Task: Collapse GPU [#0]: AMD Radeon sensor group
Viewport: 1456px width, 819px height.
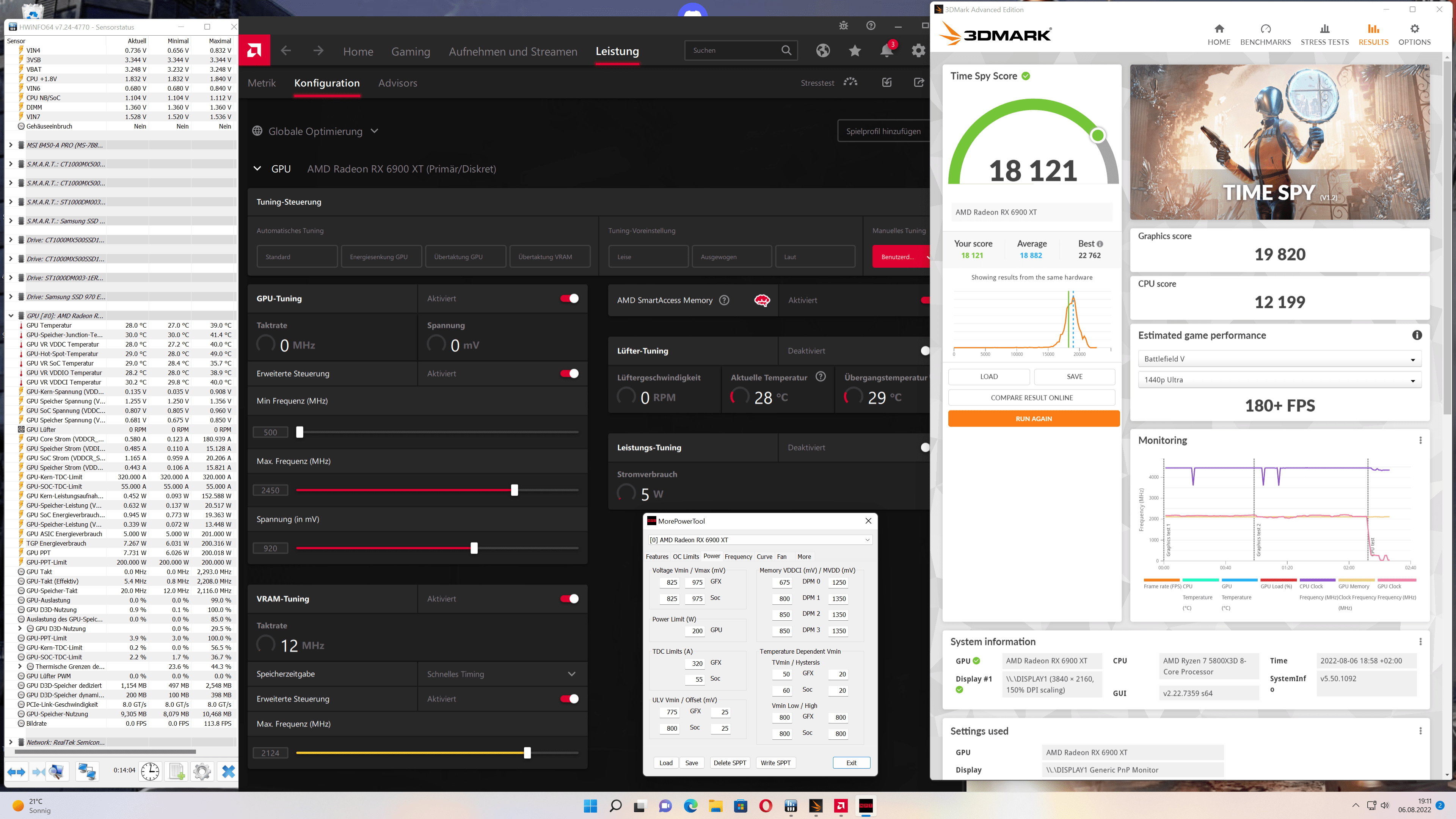Action: click(x=10, y=316)
